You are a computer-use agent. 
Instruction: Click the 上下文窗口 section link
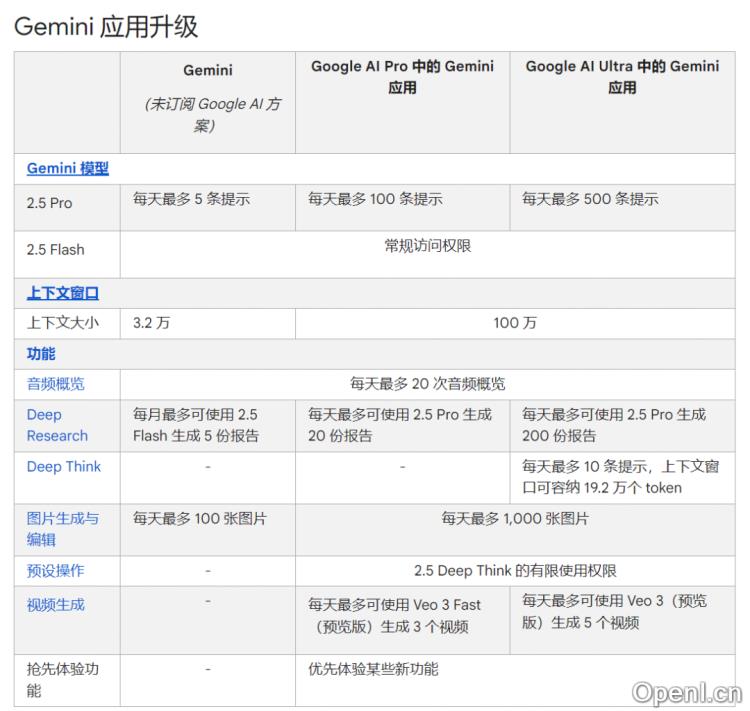[x=62, y=293]
